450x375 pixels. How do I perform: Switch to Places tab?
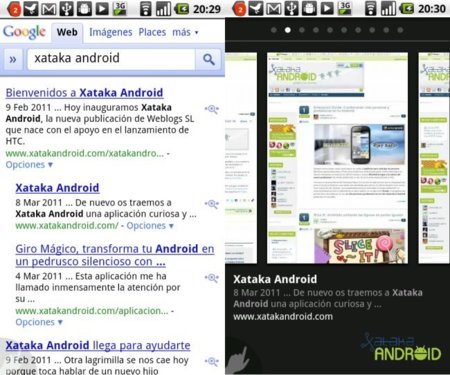[152, 32]
